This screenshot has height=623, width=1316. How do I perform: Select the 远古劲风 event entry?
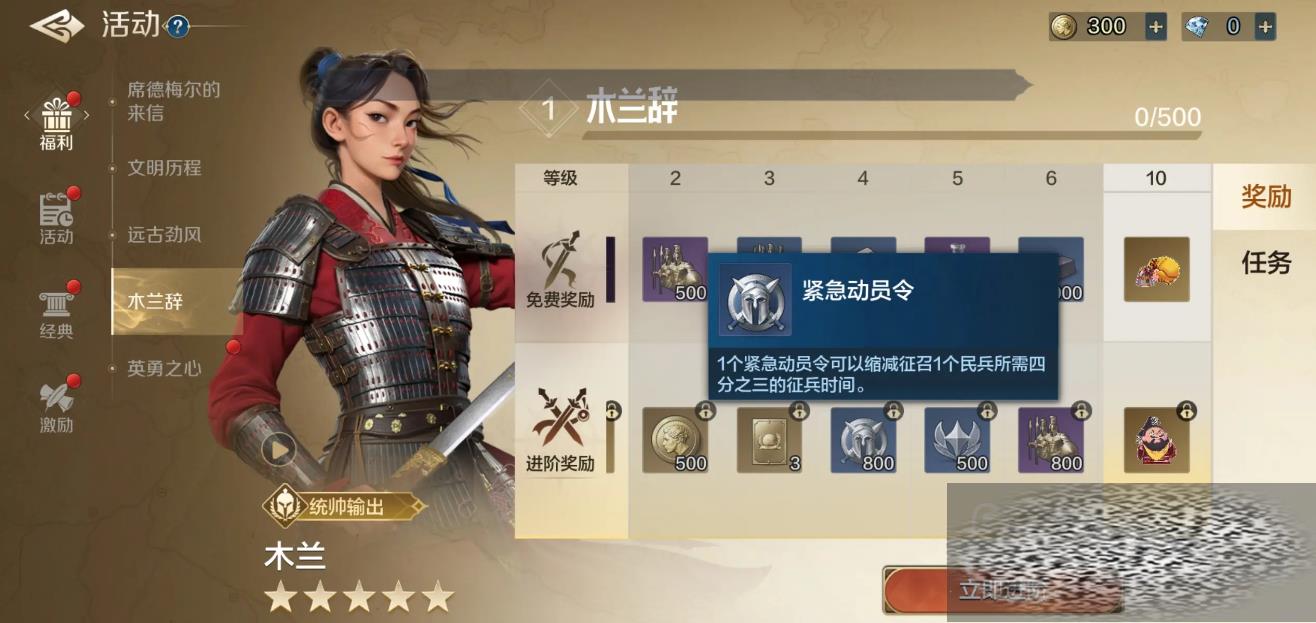click(x=165, y=235)
